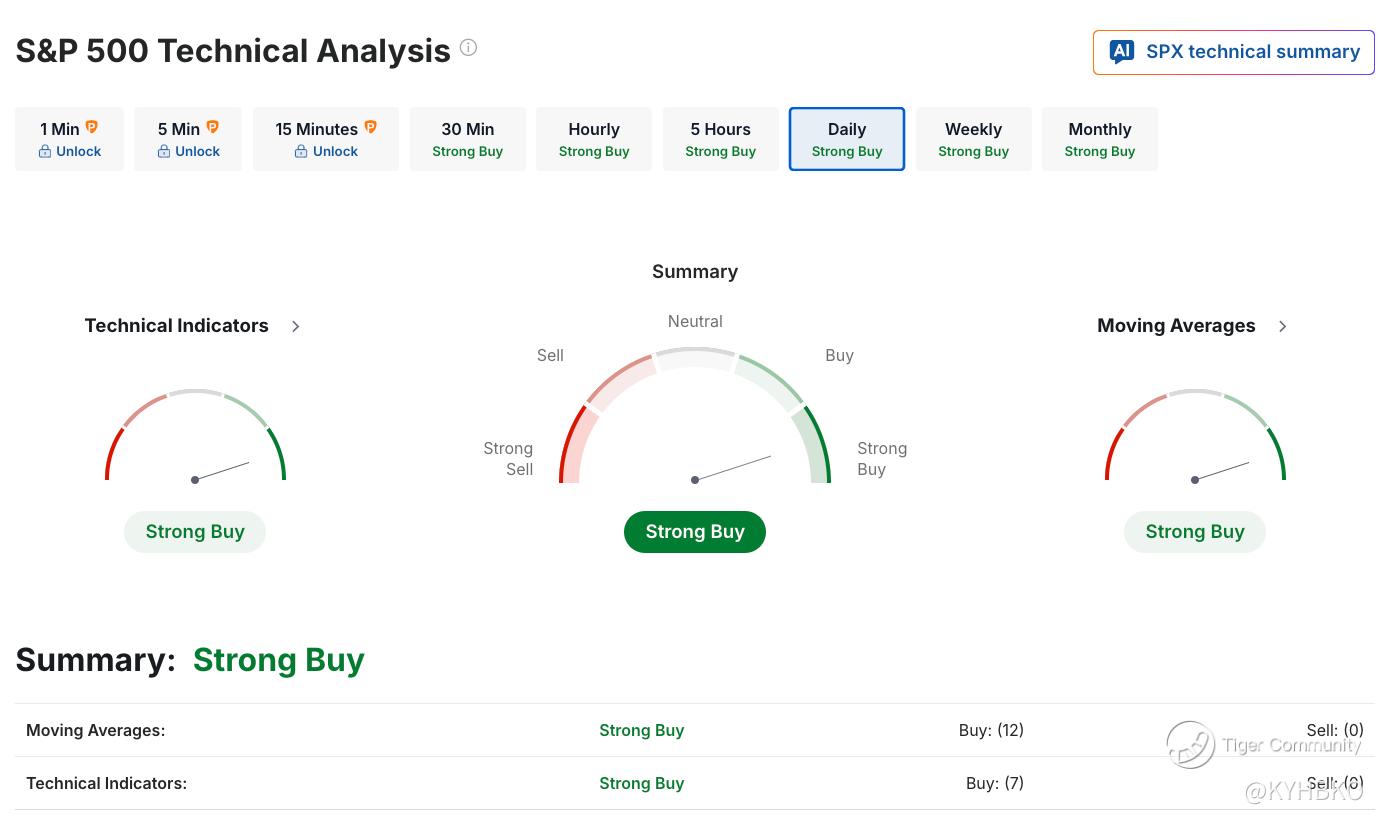Screen dimensions: 1390x822
Task: Expand Technical Indicators via its chevron arrow
Action: pos(296,326)
